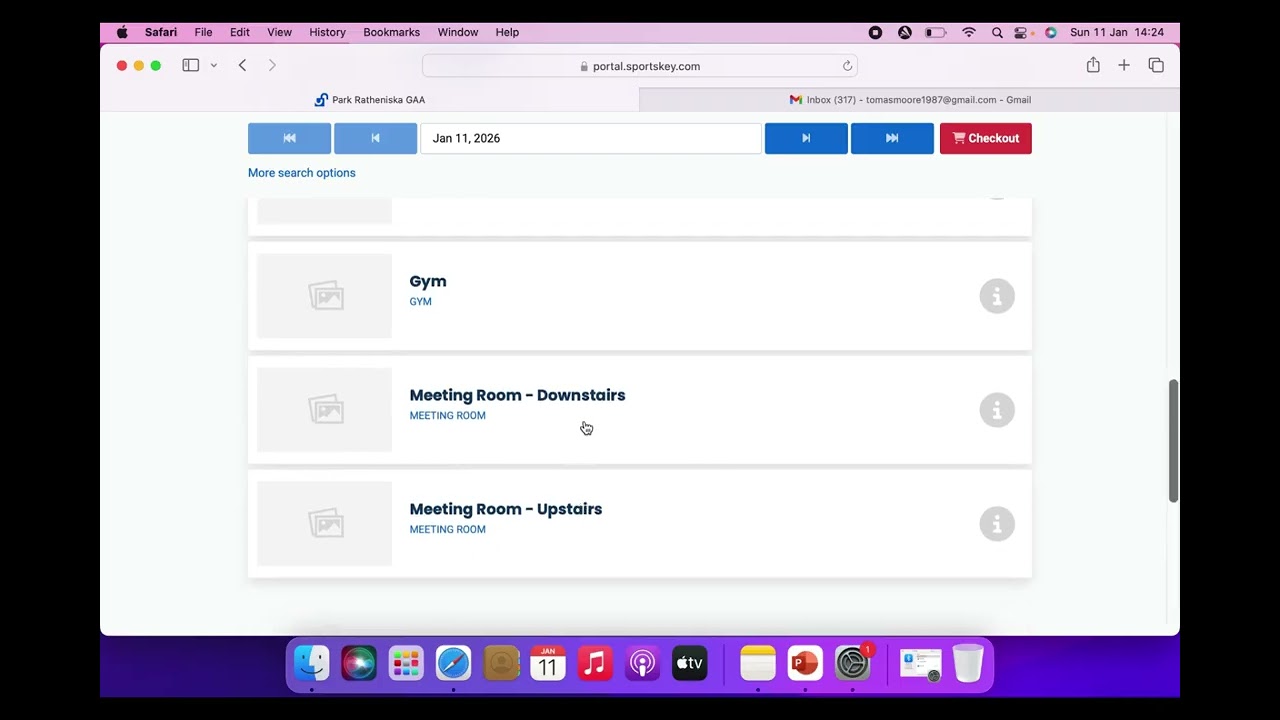Open Calendar from the Dock
This screenshot has height=720, width=1280.
point(548,663)
